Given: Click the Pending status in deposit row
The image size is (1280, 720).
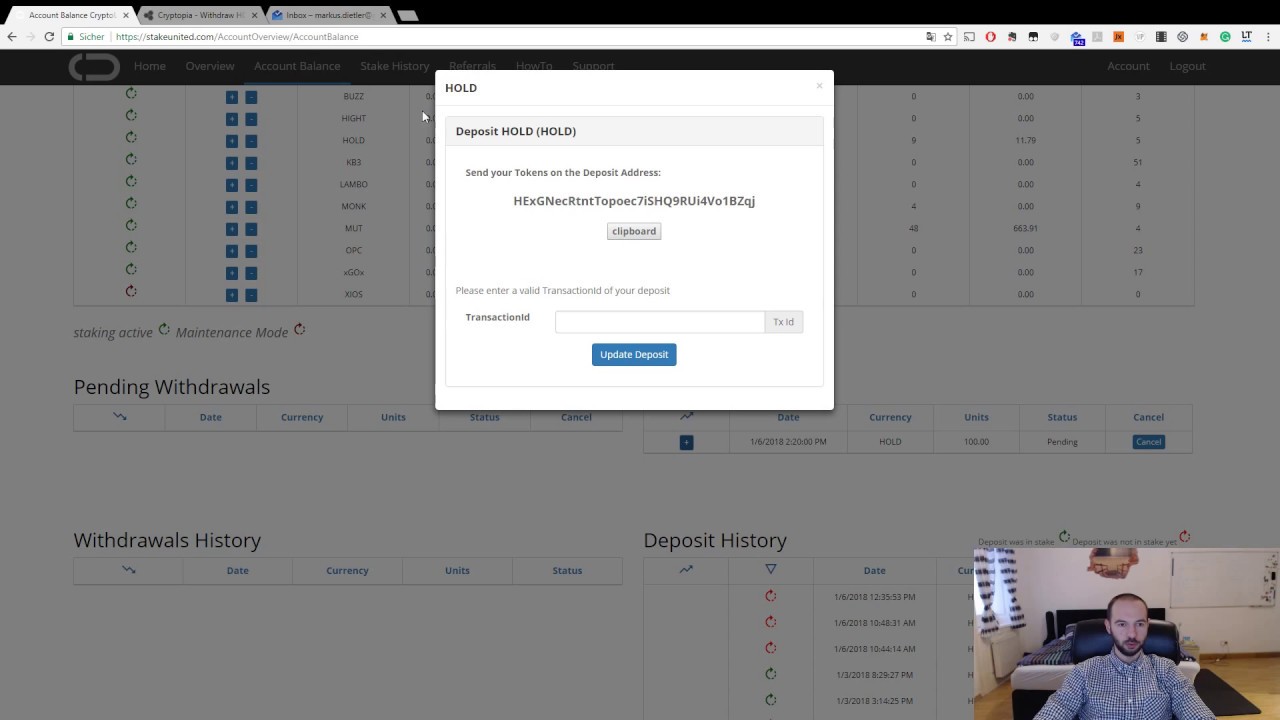Looking at the screenshot, I should tap(1062, 442).
